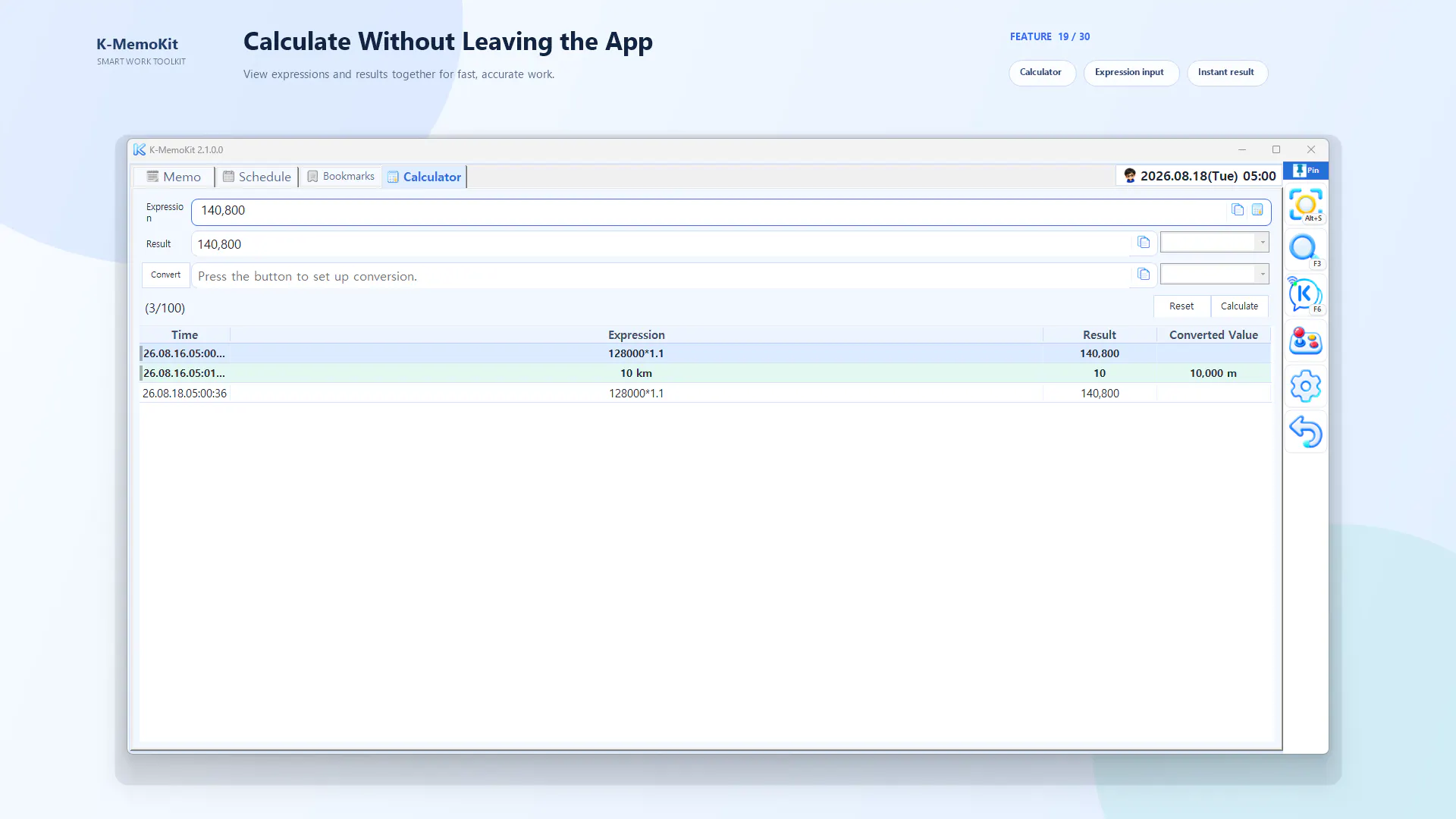Screen dimensions: 1456x819
Task: Switch to the Memo tab
Action: (x=174, y=177)
